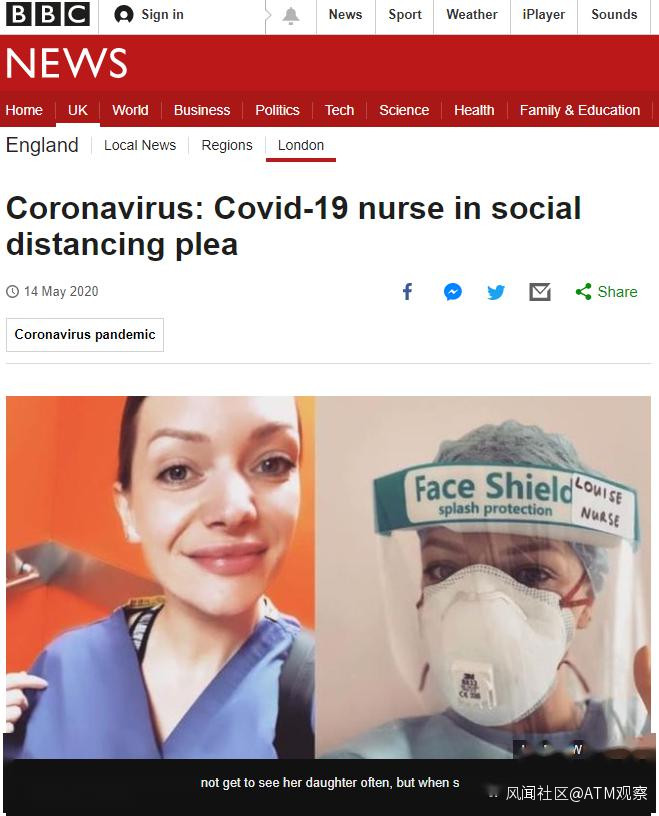Share article on Twitter
The width and height of the screenshot is (659, 816).
(496, 292)
